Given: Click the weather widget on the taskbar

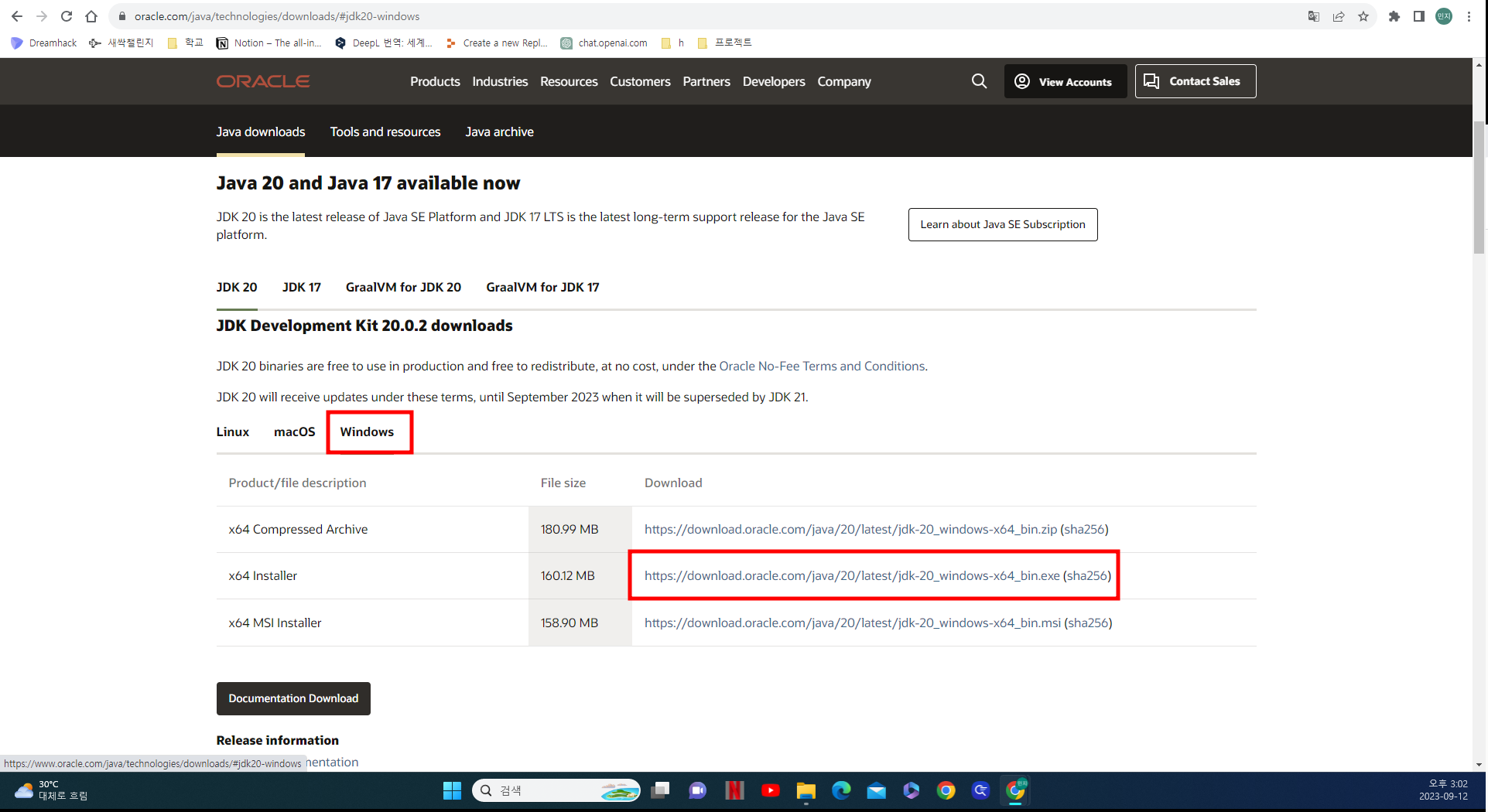Looking at the screenshot, I should pos(51,790).
